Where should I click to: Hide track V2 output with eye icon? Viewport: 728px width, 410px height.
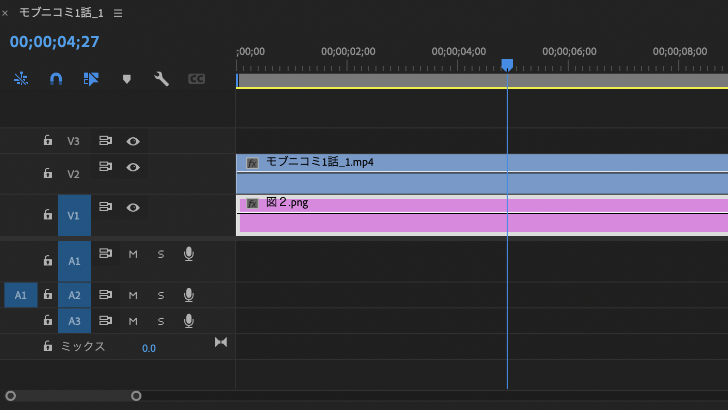click(133, 167)
